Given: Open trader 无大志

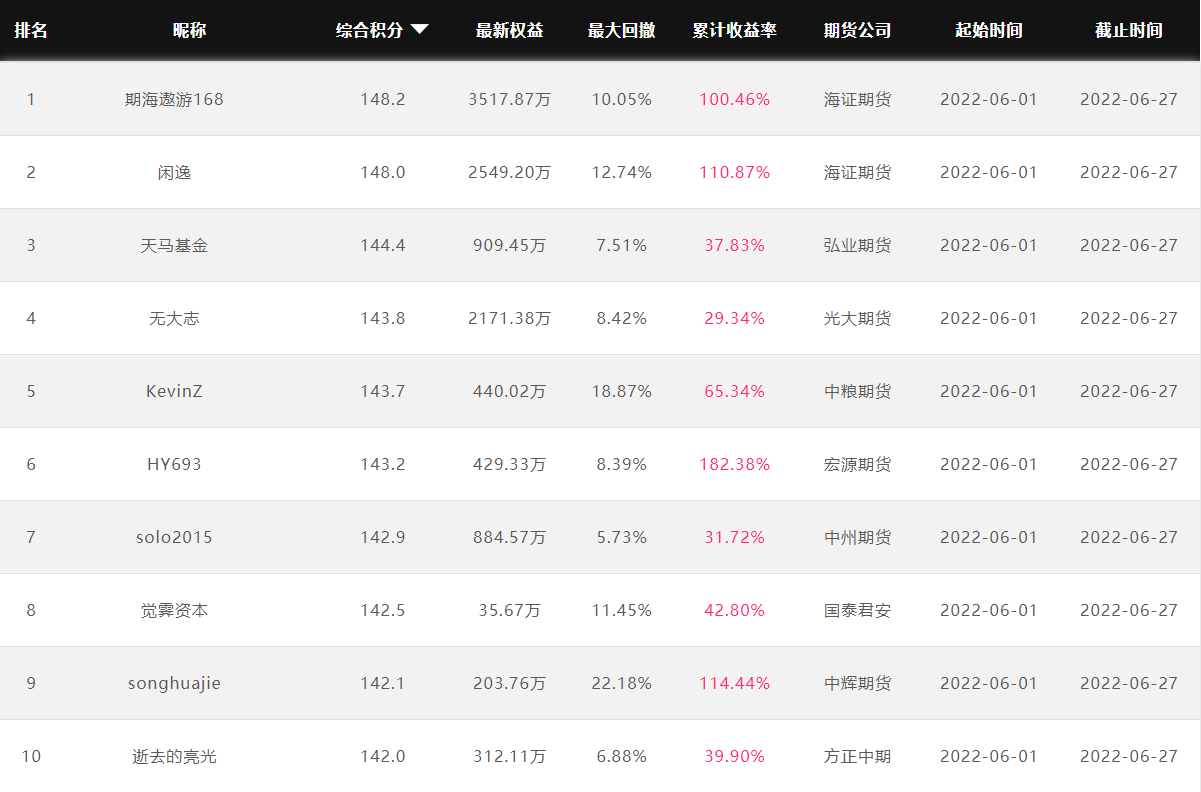Looking at the screenshot, I should pos(175,318).
